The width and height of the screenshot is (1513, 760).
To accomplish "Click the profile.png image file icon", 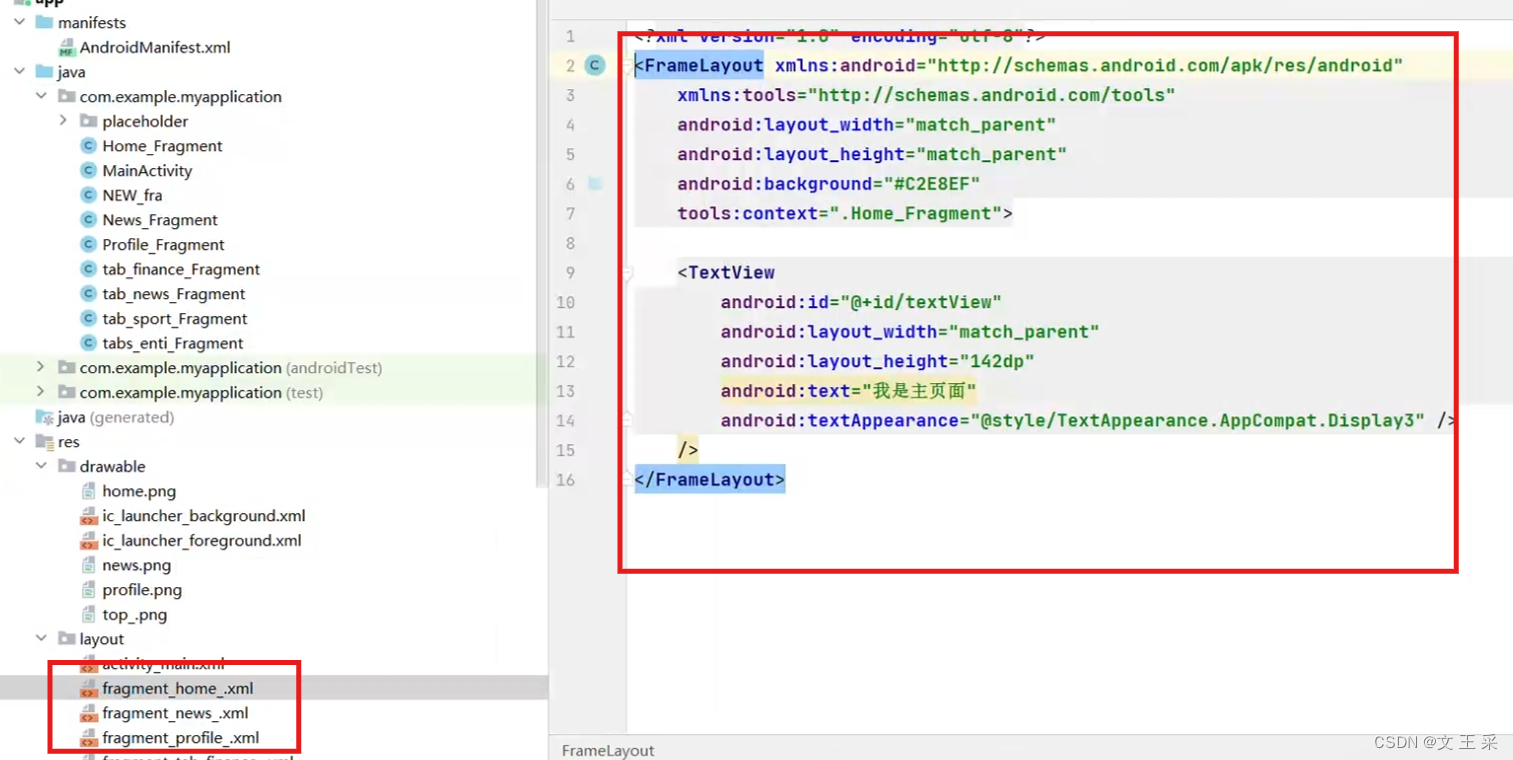I will tap(88, 590).
